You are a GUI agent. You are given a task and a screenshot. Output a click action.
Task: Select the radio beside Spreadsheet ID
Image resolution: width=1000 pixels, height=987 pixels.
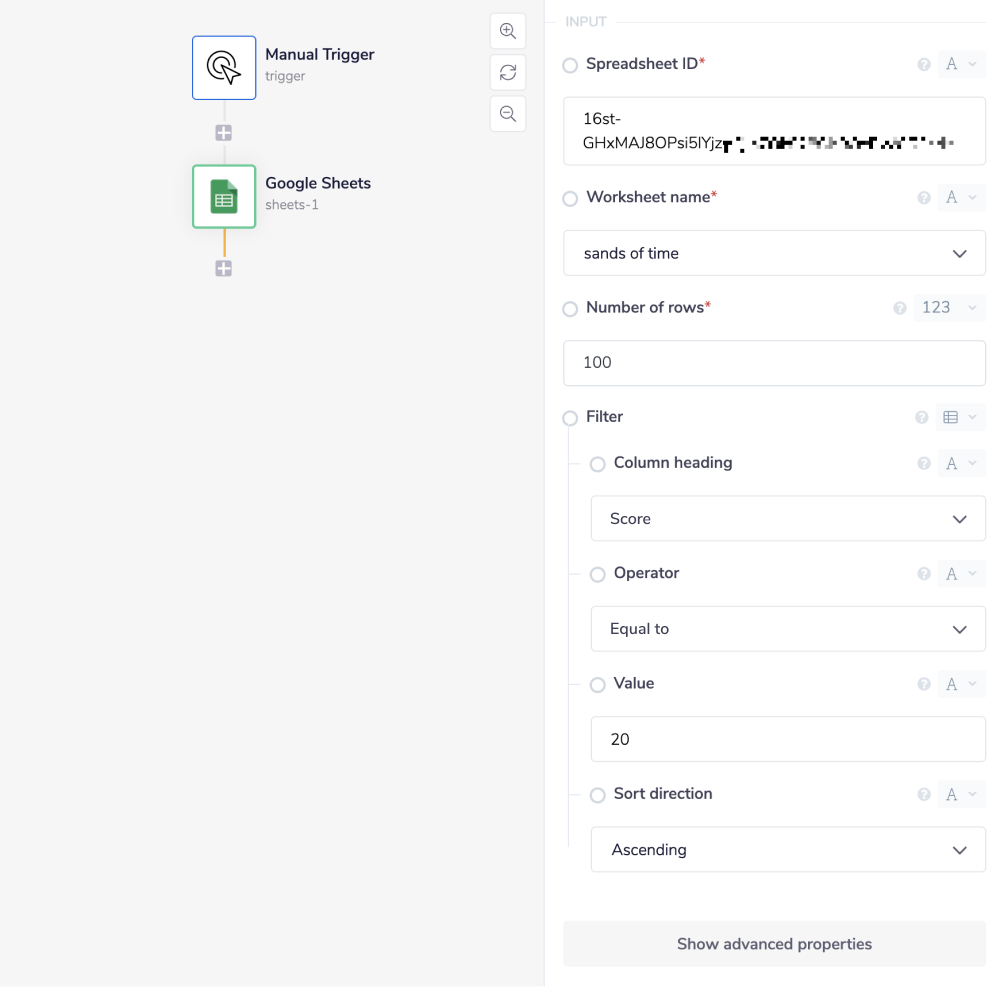click(570, 65)
